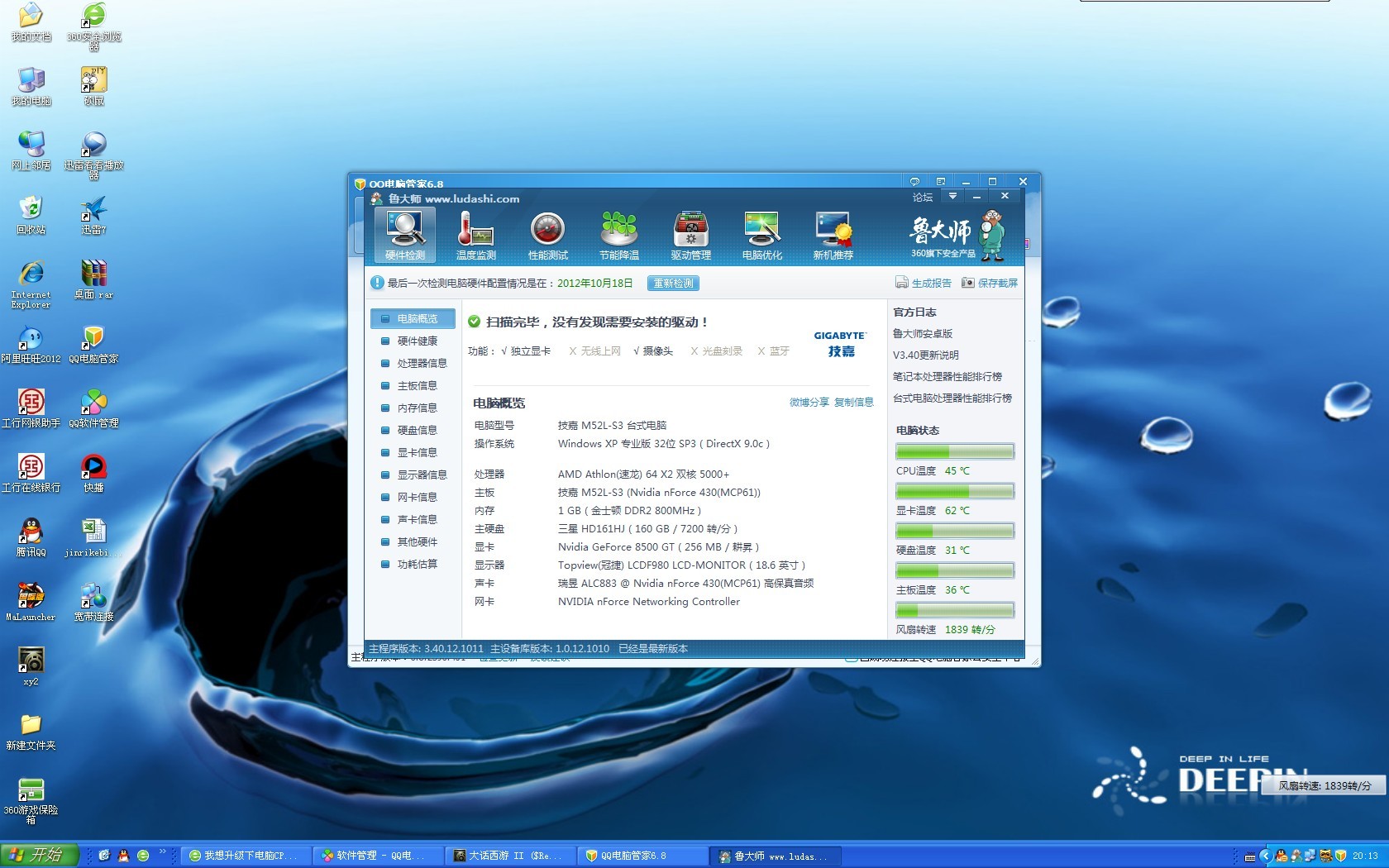
Task: Open the 快播 desktop icon
Action: [93, 474]
